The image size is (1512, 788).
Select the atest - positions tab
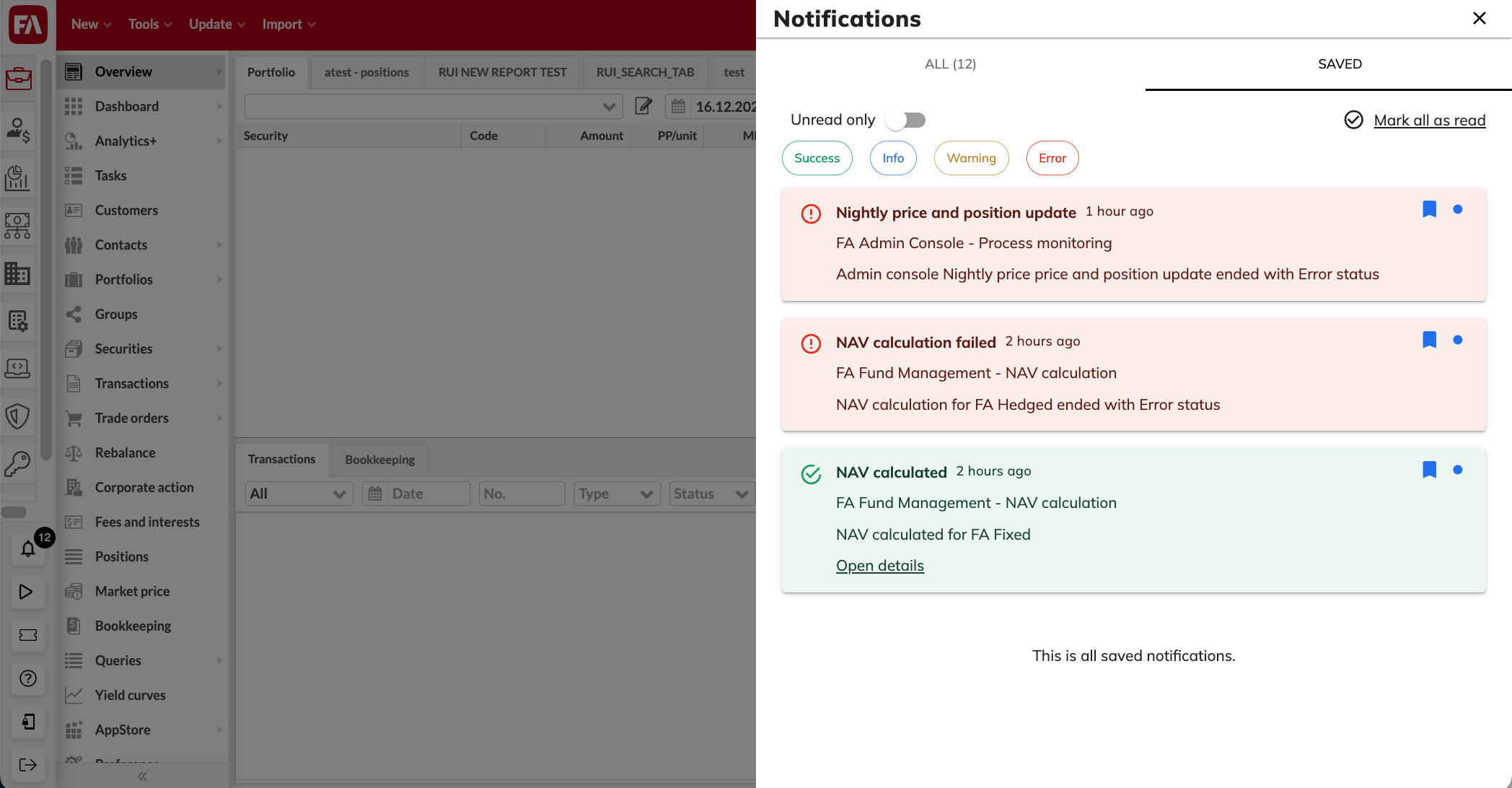pos(366,72)
